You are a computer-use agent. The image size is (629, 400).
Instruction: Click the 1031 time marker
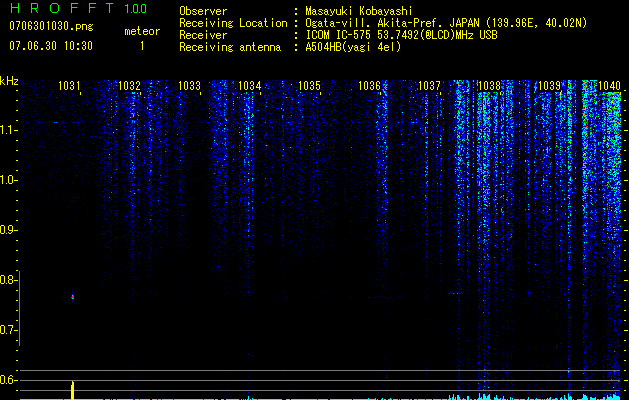pos(69,85)
